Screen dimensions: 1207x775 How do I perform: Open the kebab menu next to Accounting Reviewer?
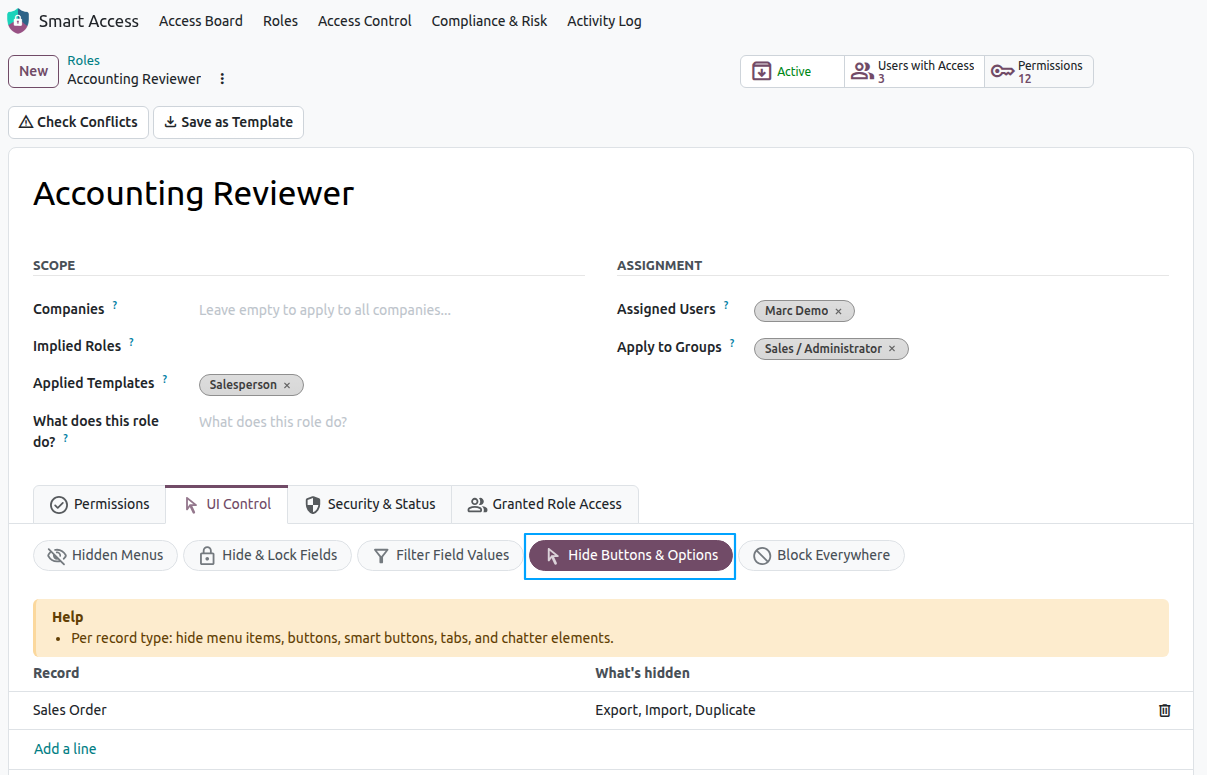[222, 79]
